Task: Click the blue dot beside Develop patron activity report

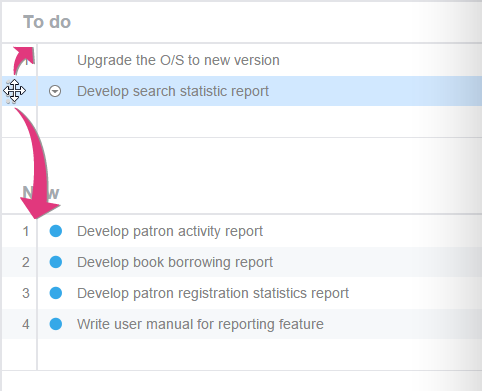Action: click(x=56, y=231)
